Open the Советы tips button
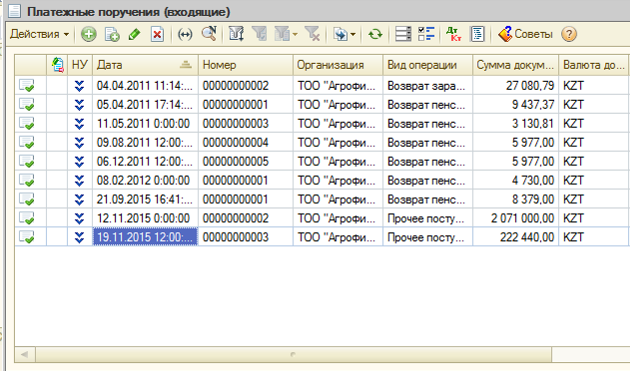 pyautogui.click(x=526, y=34)
